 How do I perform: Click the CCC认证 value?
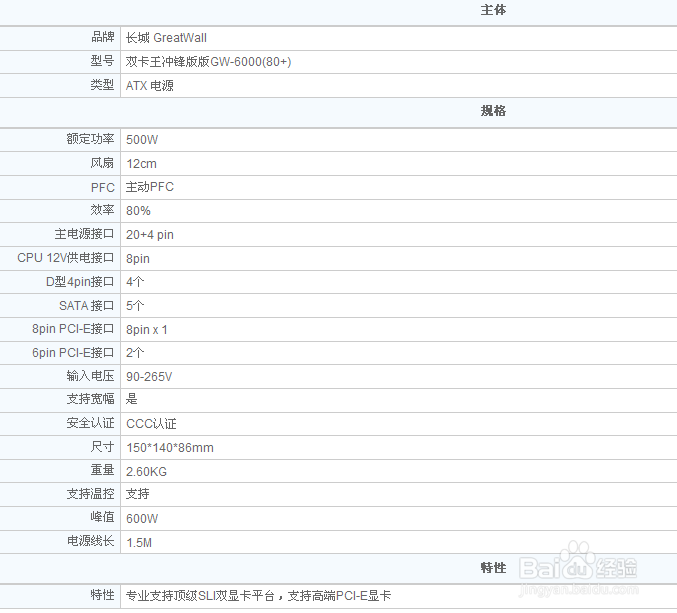point(151,424)
